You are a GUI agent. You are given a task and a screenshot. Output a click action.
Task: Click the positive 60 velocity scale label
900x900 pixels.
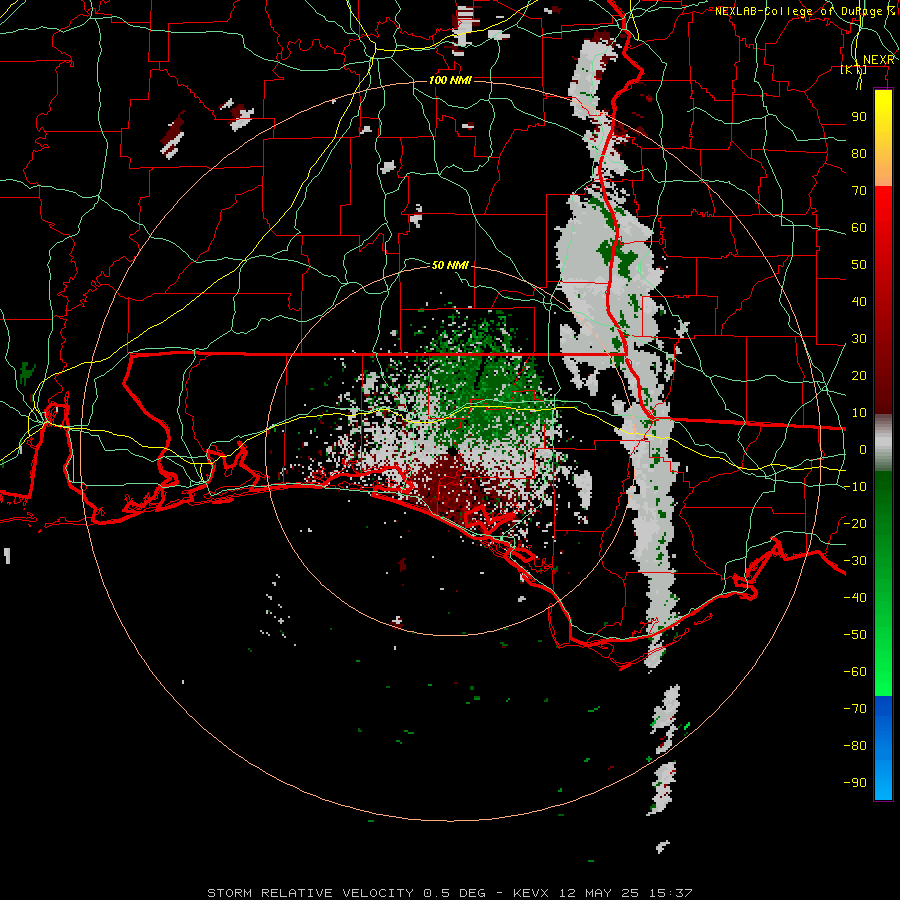point(859,228)
